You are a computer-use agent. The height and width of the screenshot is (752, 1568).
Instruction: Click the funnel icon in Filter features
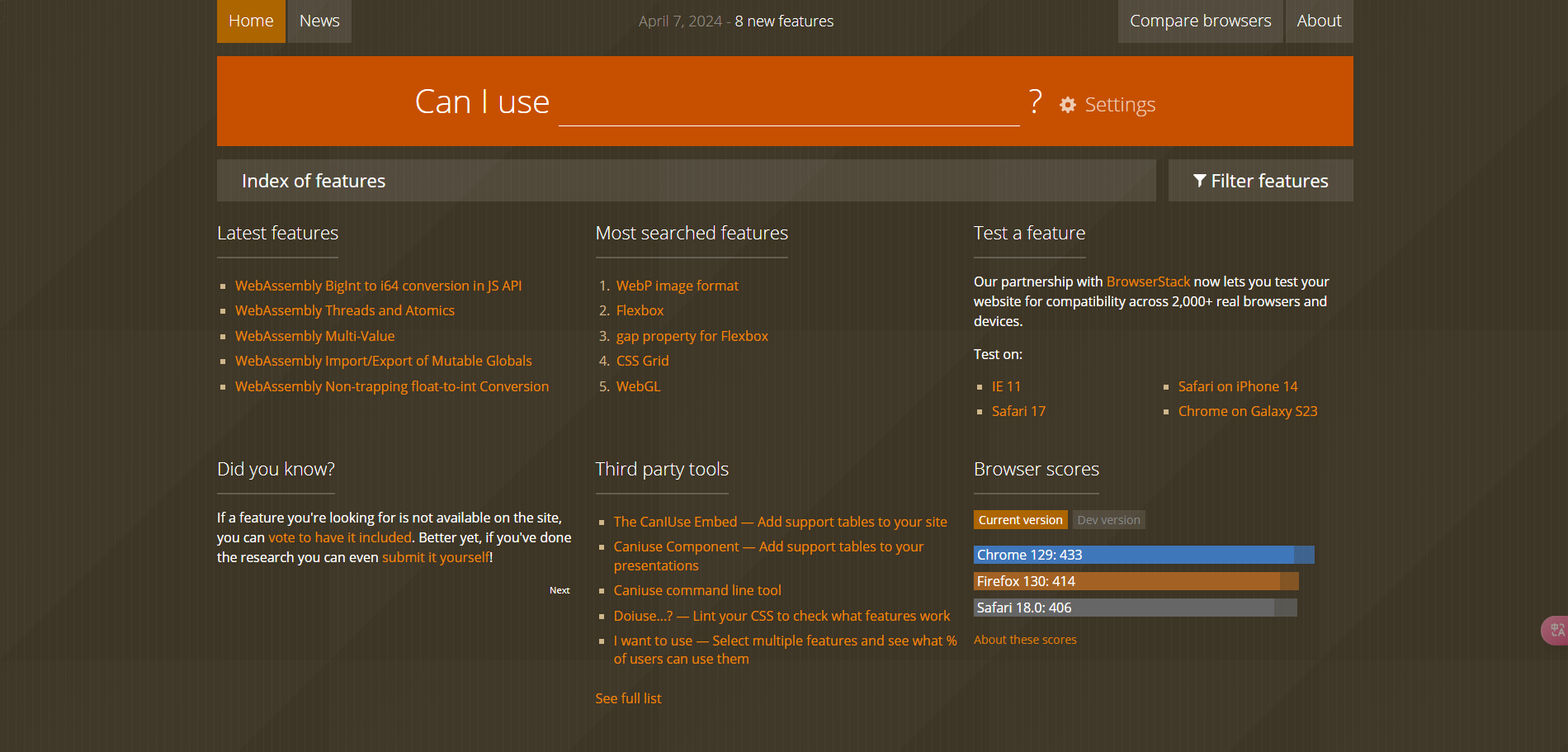tap(1200, 181)
